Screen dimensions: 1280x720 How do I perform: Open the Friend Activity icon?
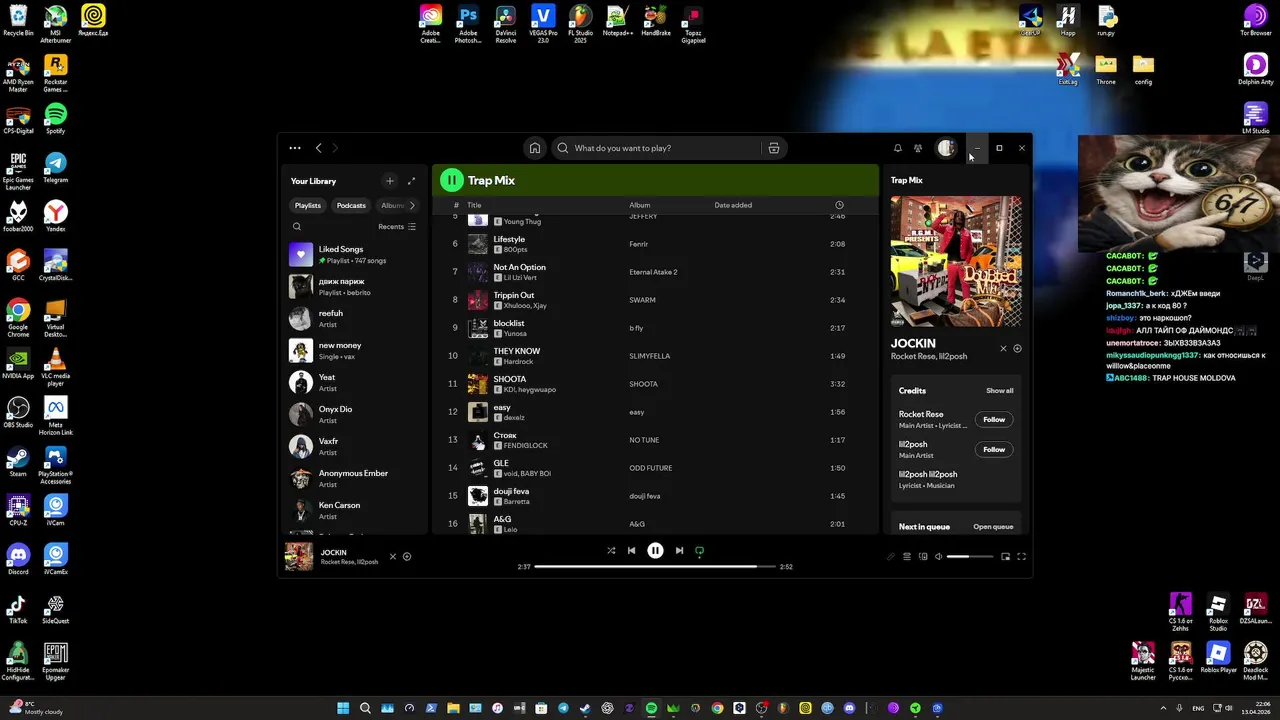tap(918, 148)
